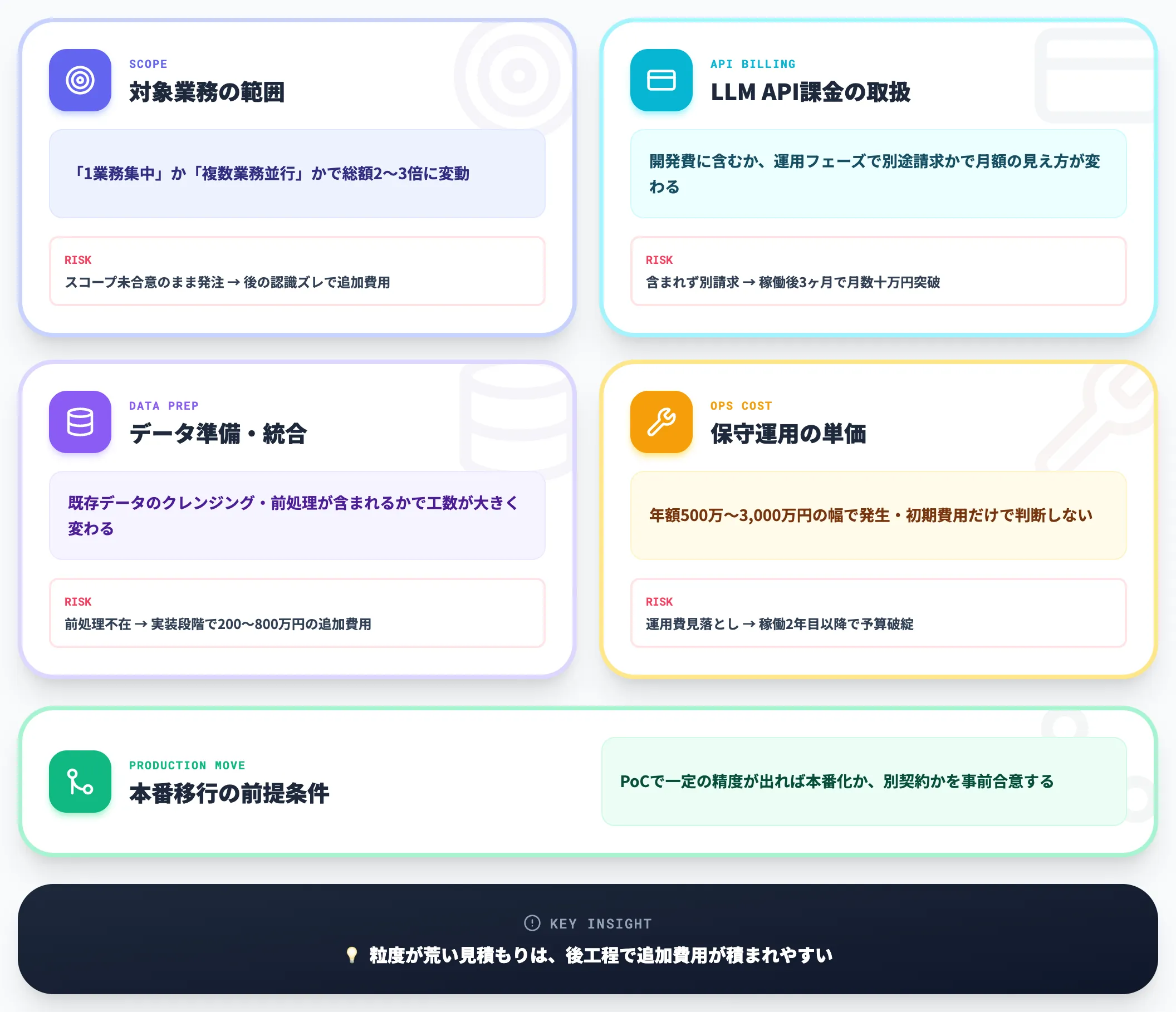Image resolution: width=1176 pixels, height=1012 pixels.
Task: Click the risk text 含まれず別請求 → 稼働後3ヶ月
Action: point(793,282)
